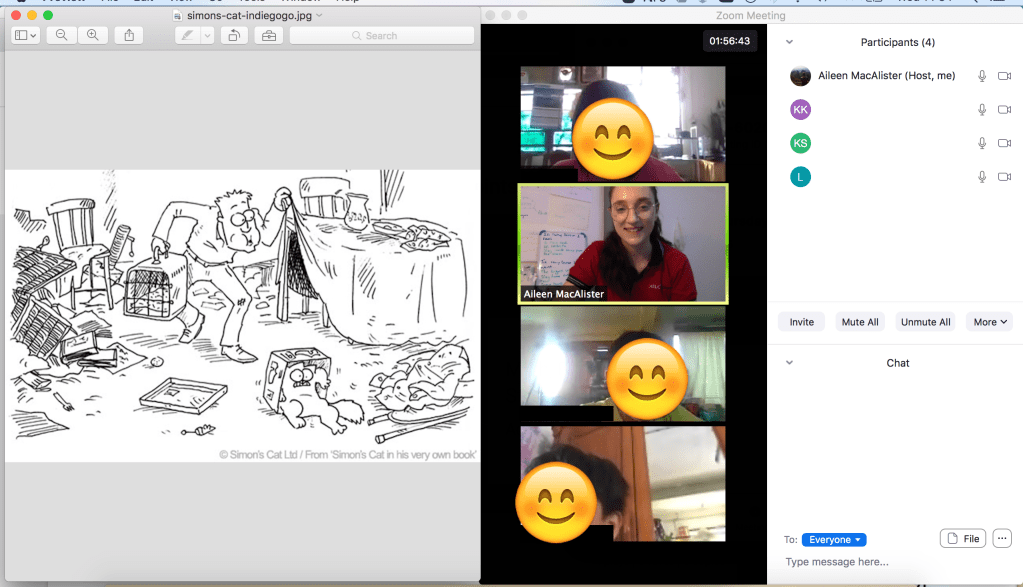Toggle microphone for participant L
This screenshot has height=587, width=1023.
click(x=982, y=177)
